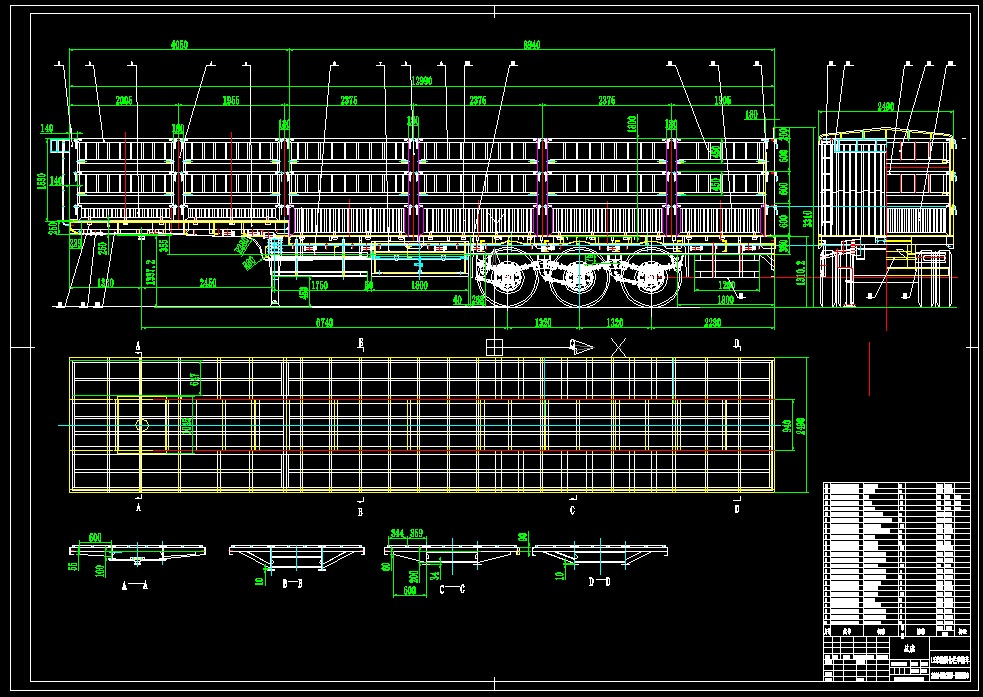Select the D—D section title
Viewport: 983px width, 697px height.
(599, 582)
